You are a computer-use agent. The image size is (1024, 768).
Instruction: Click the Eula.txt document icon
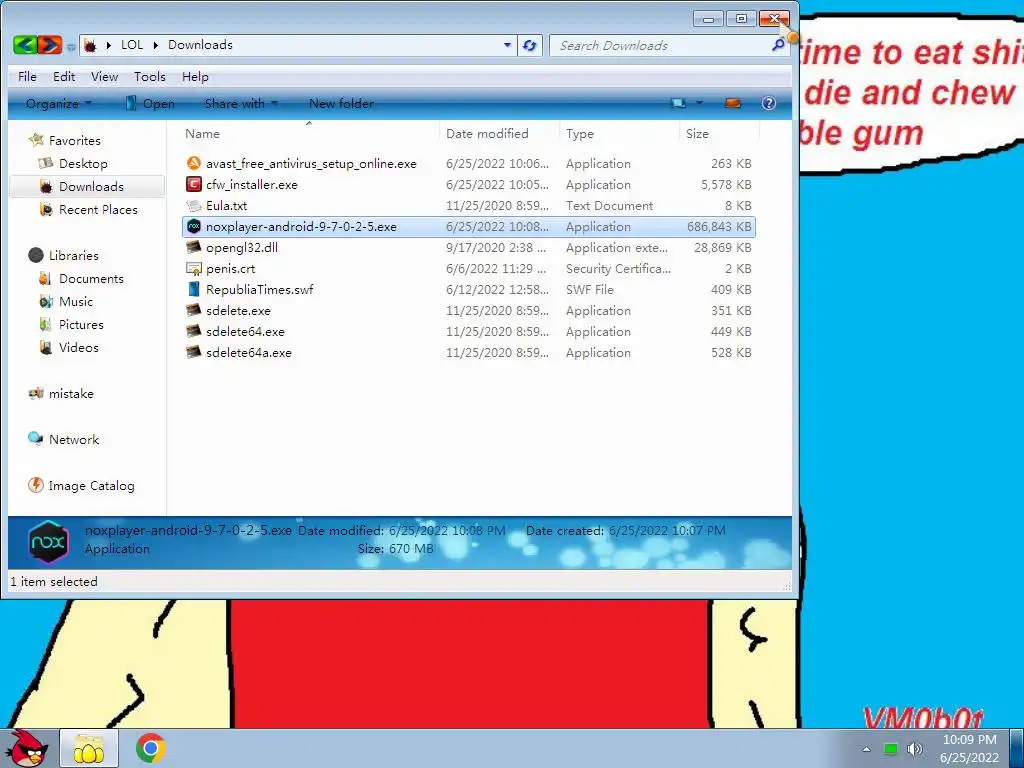coord(193,205)
